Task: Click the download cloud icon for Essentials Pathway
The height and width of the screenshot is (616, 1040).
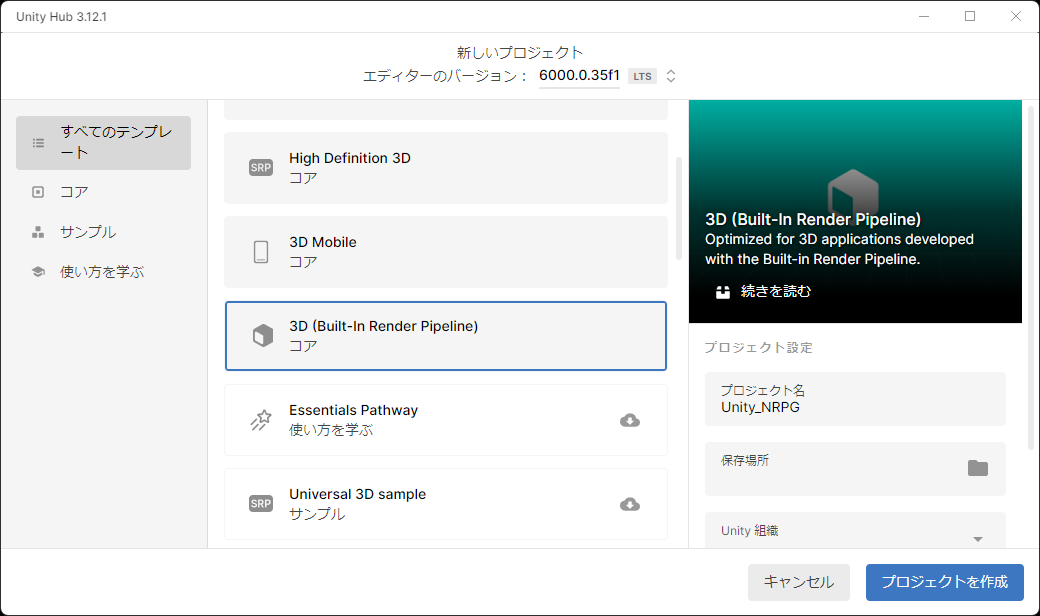Action: click(x=630, y=420)
